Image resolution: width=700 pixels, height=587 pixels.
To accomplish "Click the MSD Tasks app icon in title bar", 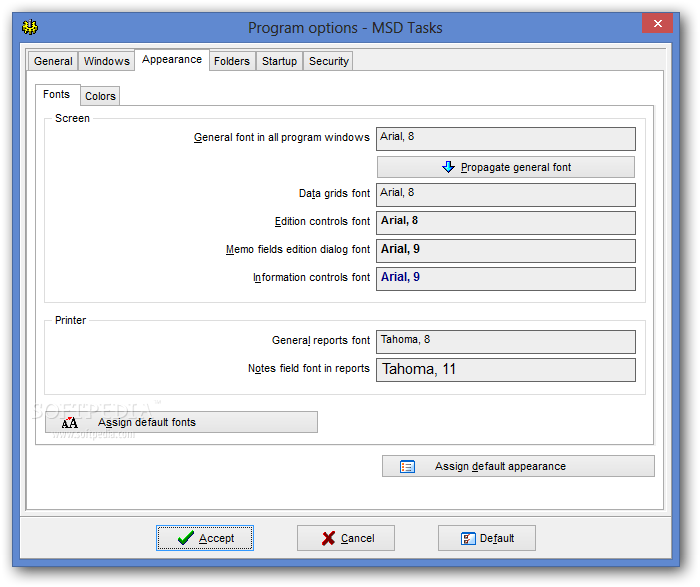I will pyautogui.click(x=30, y=27).
